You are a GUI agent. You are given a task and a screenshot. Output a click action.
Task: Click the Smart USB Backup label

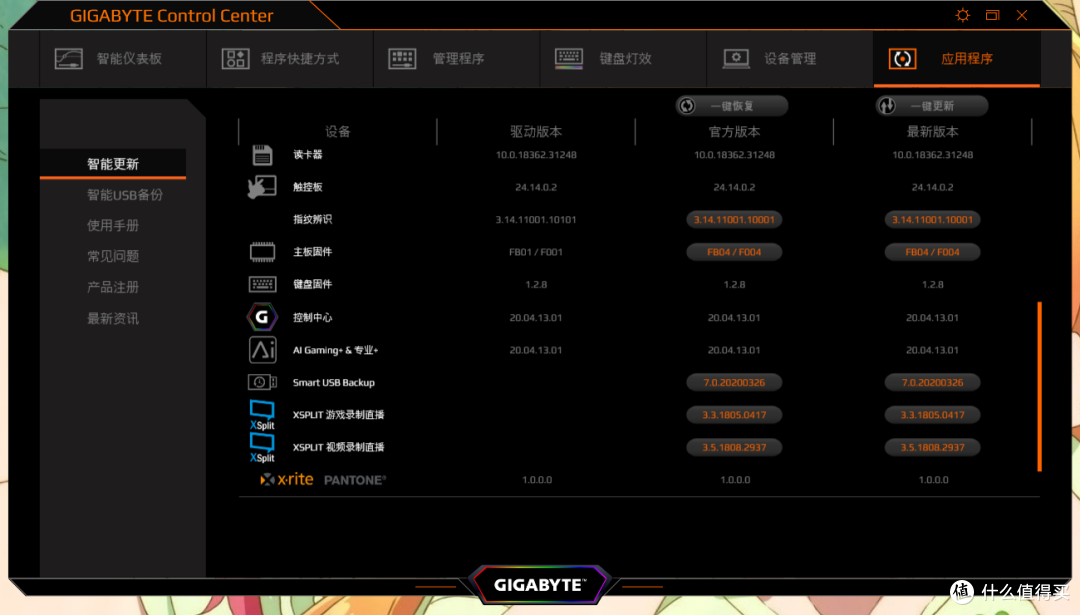[x=334, y=382]
